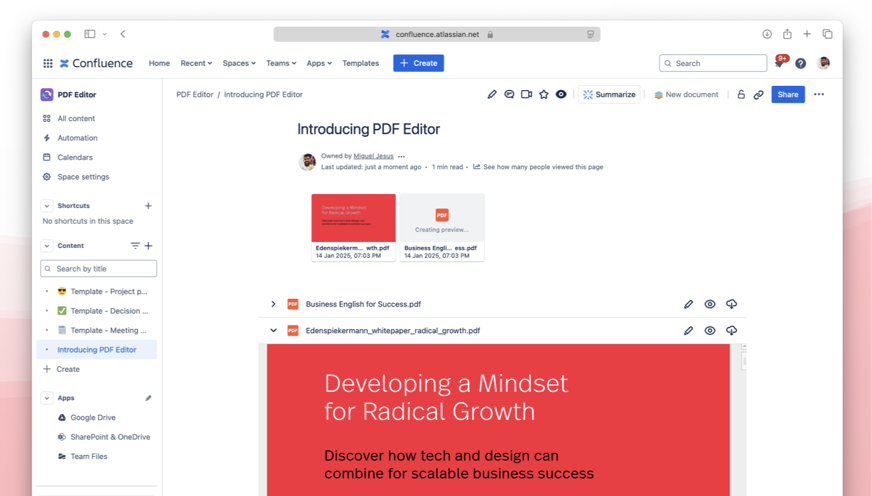The height and width of the screenshot is (496, 872).
Task: Toggle the browser sidebar icon
Action: click(x=90, y=34)
